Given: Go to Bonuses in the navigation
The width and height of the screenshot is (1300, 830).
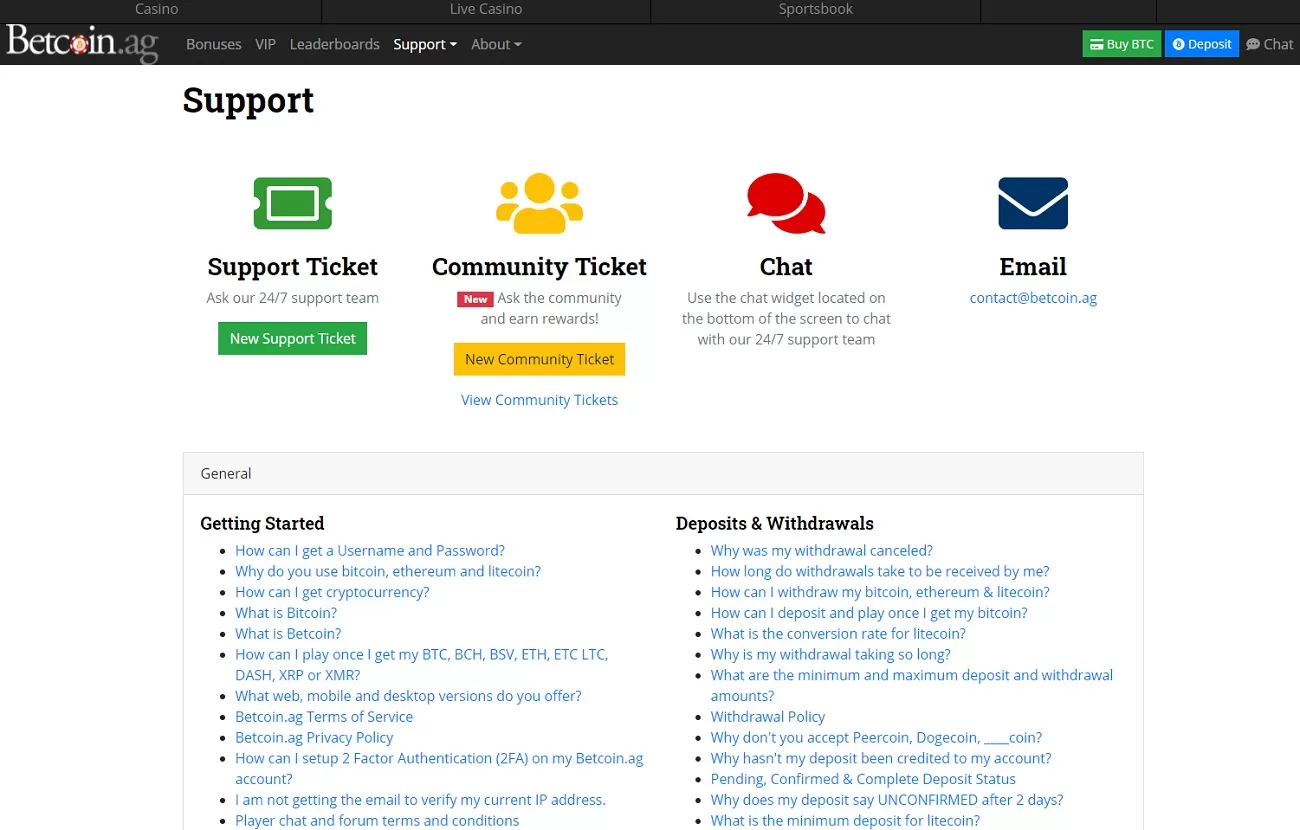Looking at the screenshot, I should coord(214,44).
